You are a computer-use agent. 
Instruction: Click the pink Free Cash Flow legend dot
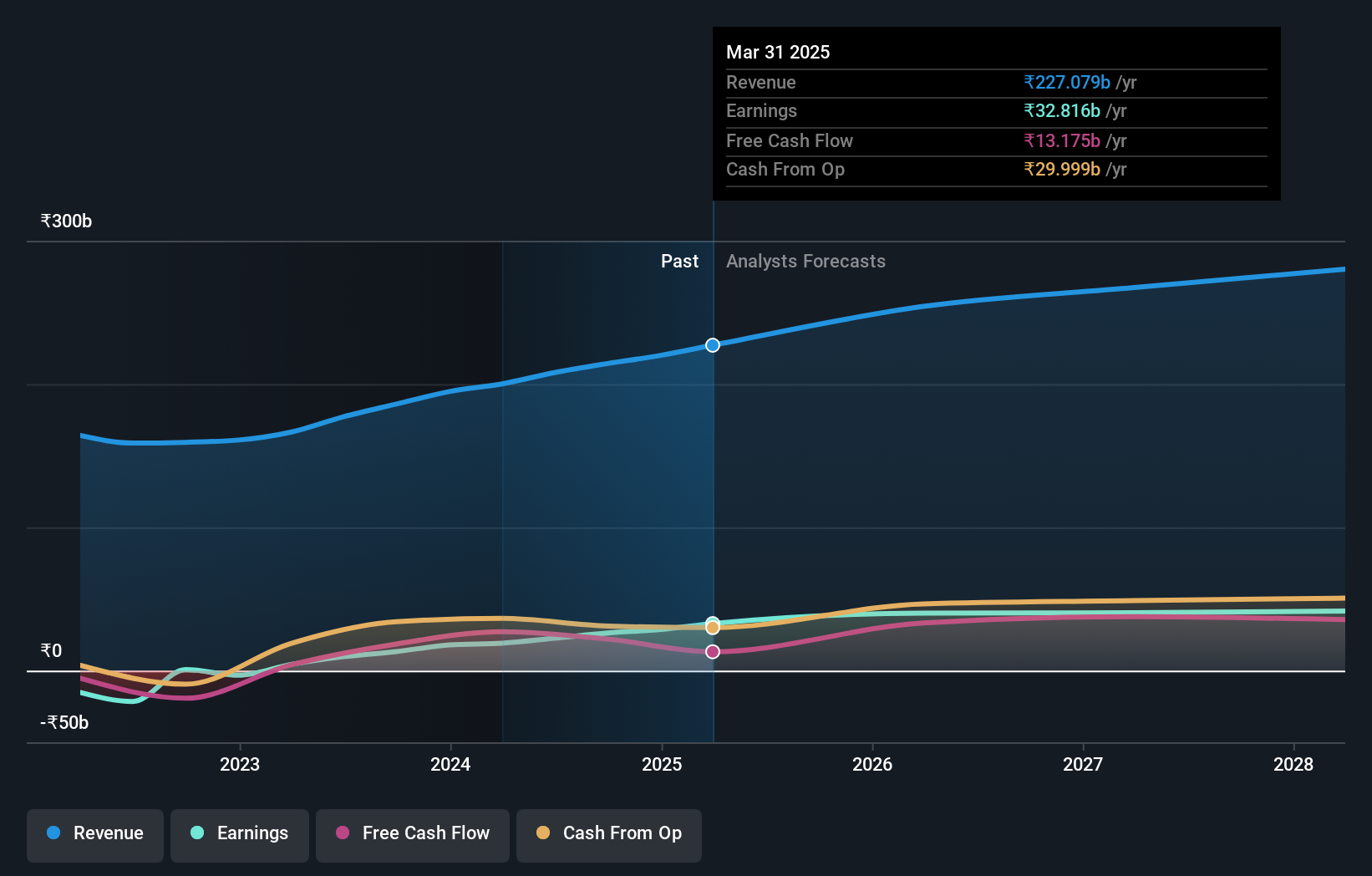(x=343, y=833)
